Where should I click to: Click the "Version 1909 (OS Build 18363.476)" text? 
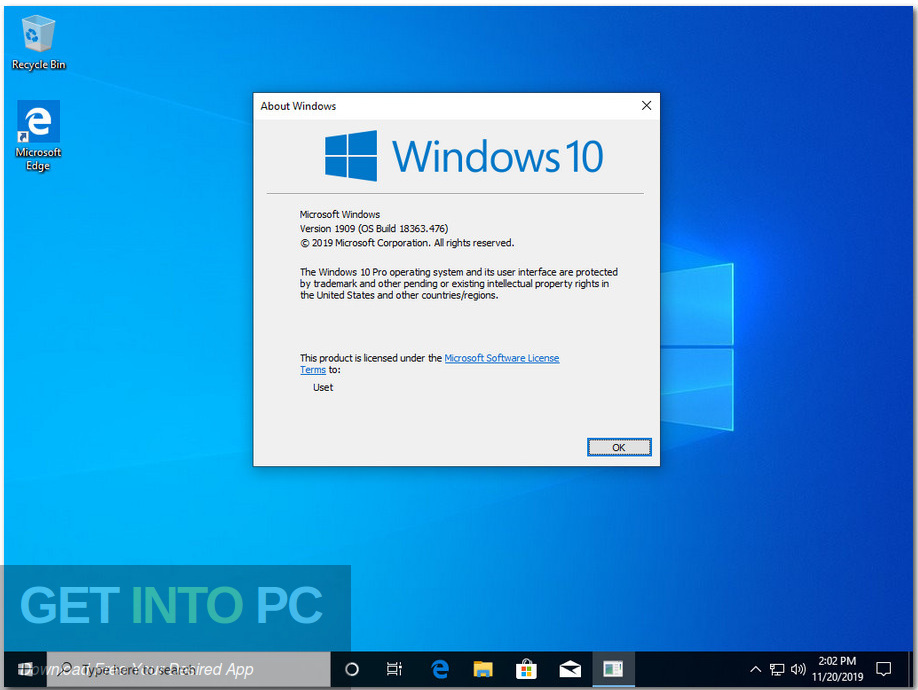[374, 228]
